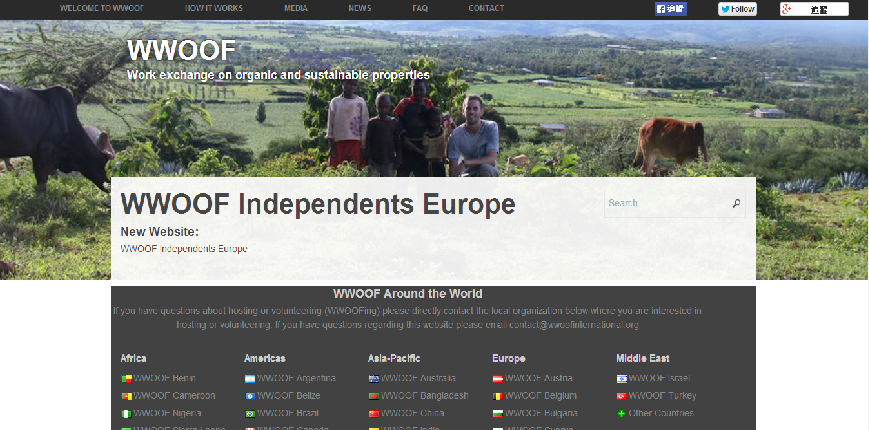This screenshot has width=869, height=430.
Task: Click the China flag icon
Action: pos(374,414)
